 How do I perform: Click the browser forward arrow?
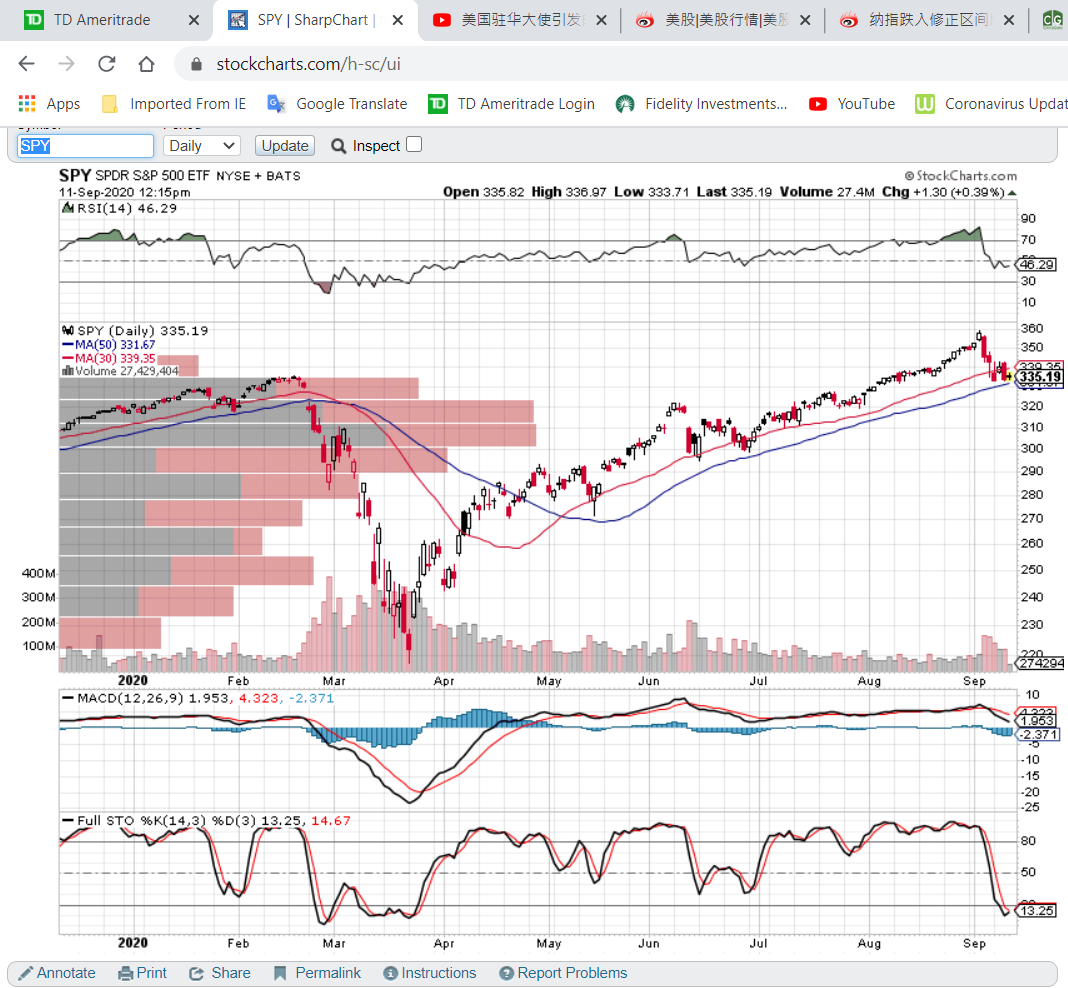tap(67, 64)
